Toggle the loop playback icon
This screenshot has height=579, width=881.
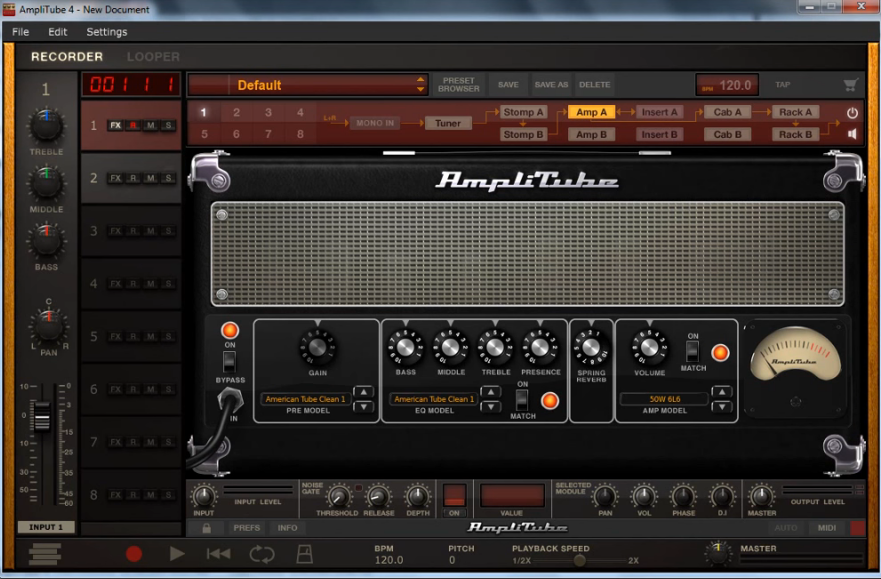[262, 554]
